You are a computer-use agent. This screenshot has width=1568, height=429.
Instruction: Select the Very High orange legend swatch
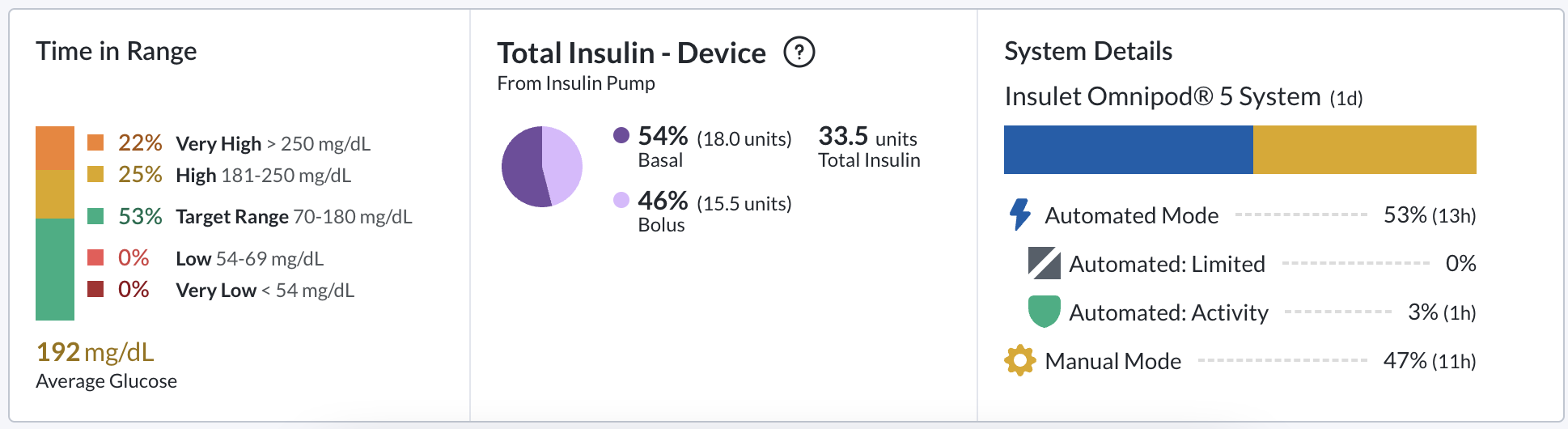[95, 142]
